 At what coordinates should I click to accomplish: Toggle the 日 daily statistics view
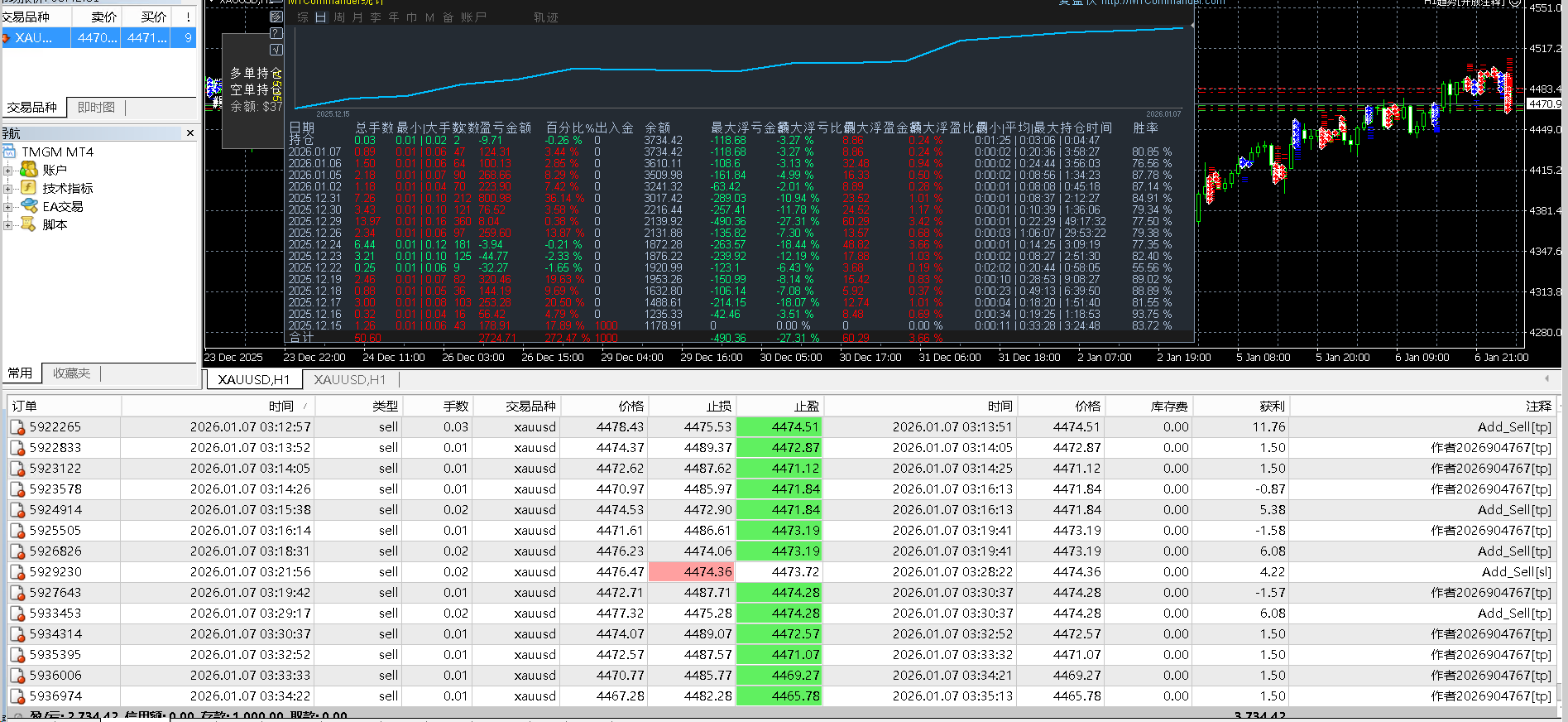pyautogui.click(x=320, y=17)
